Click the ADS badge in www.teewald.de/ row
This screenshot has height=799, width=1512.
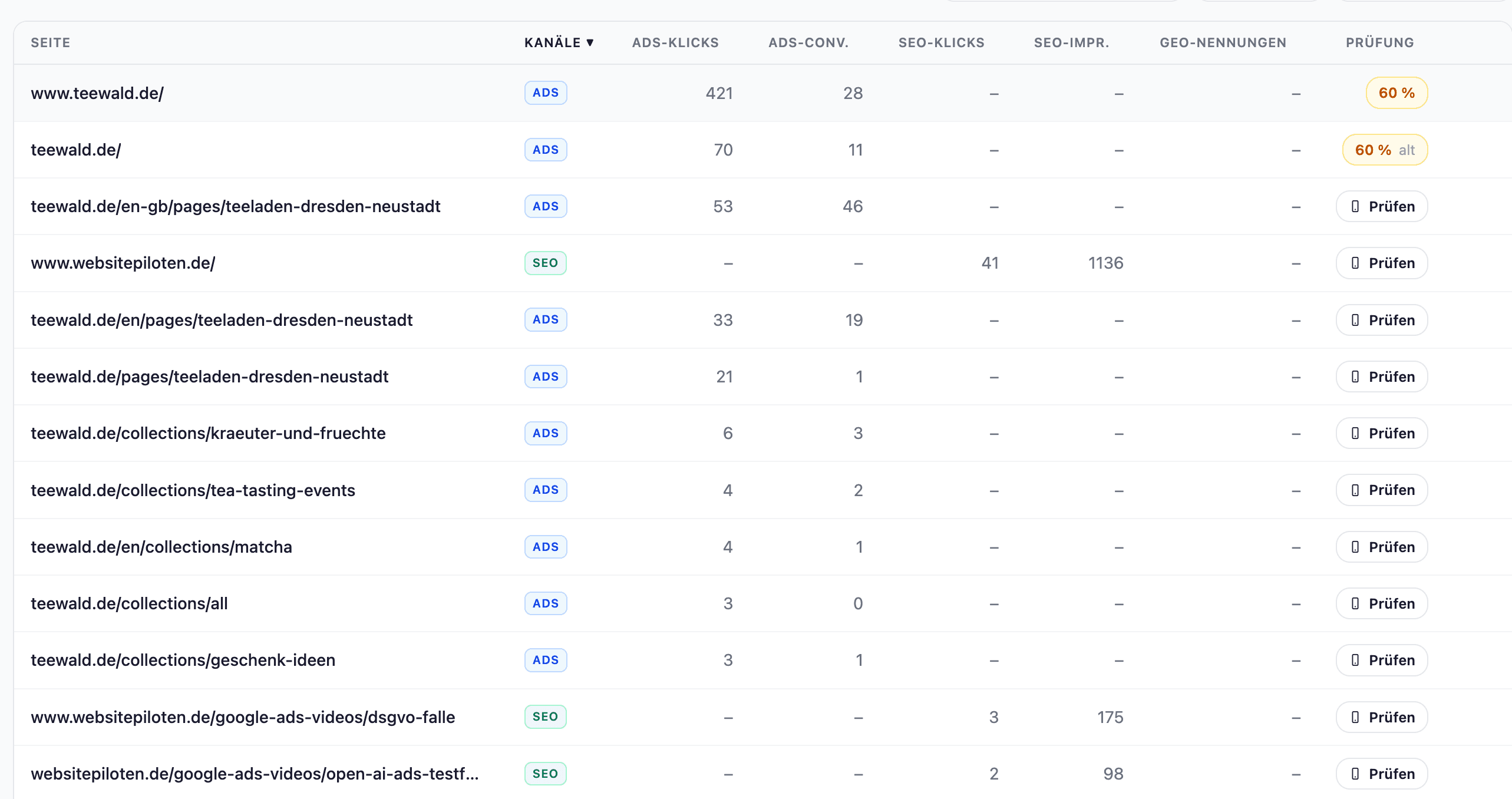tap(546, 93)
